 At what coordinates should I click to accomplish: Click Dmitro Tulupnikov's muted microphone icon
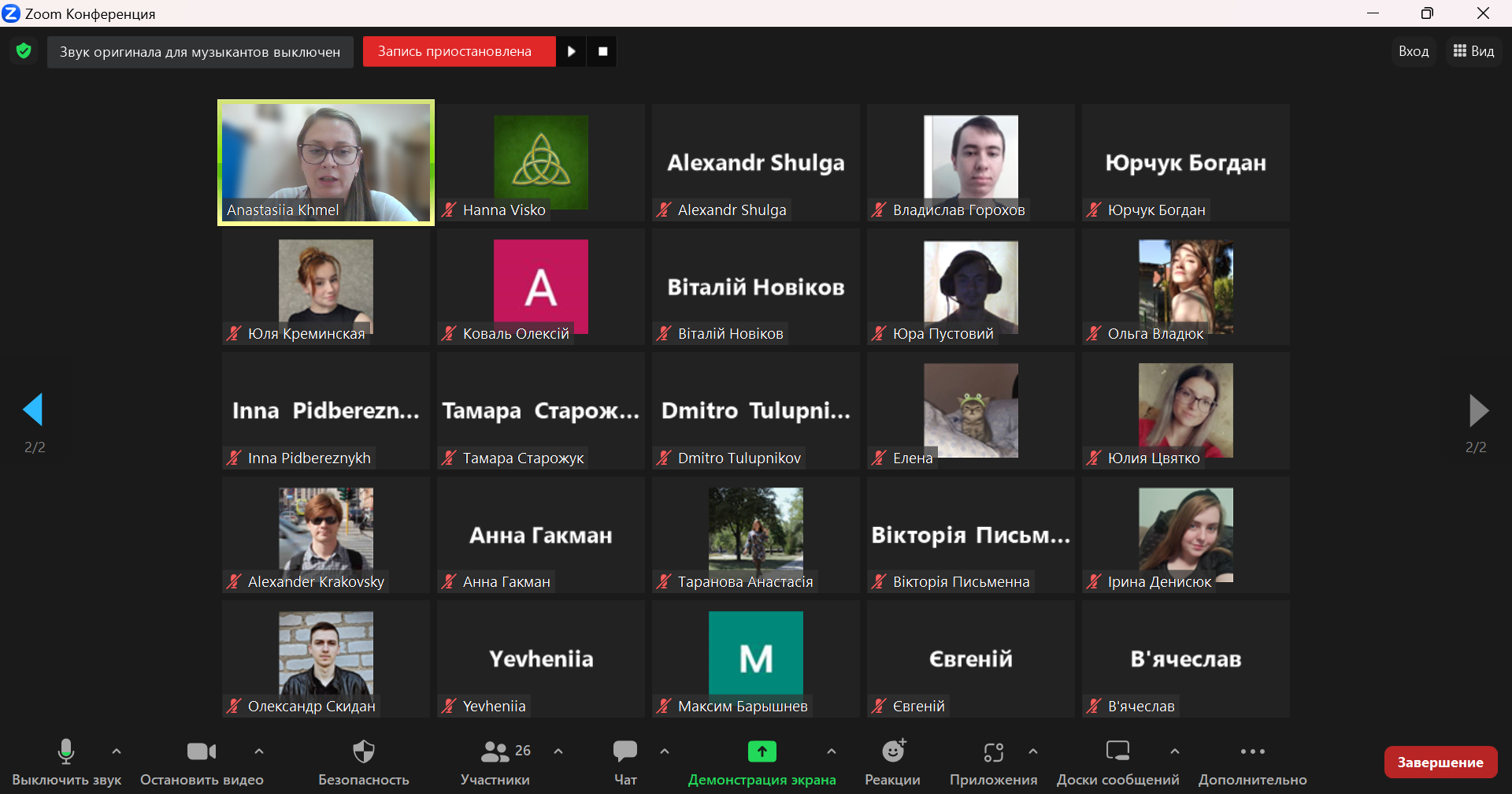tap(664, 458)
